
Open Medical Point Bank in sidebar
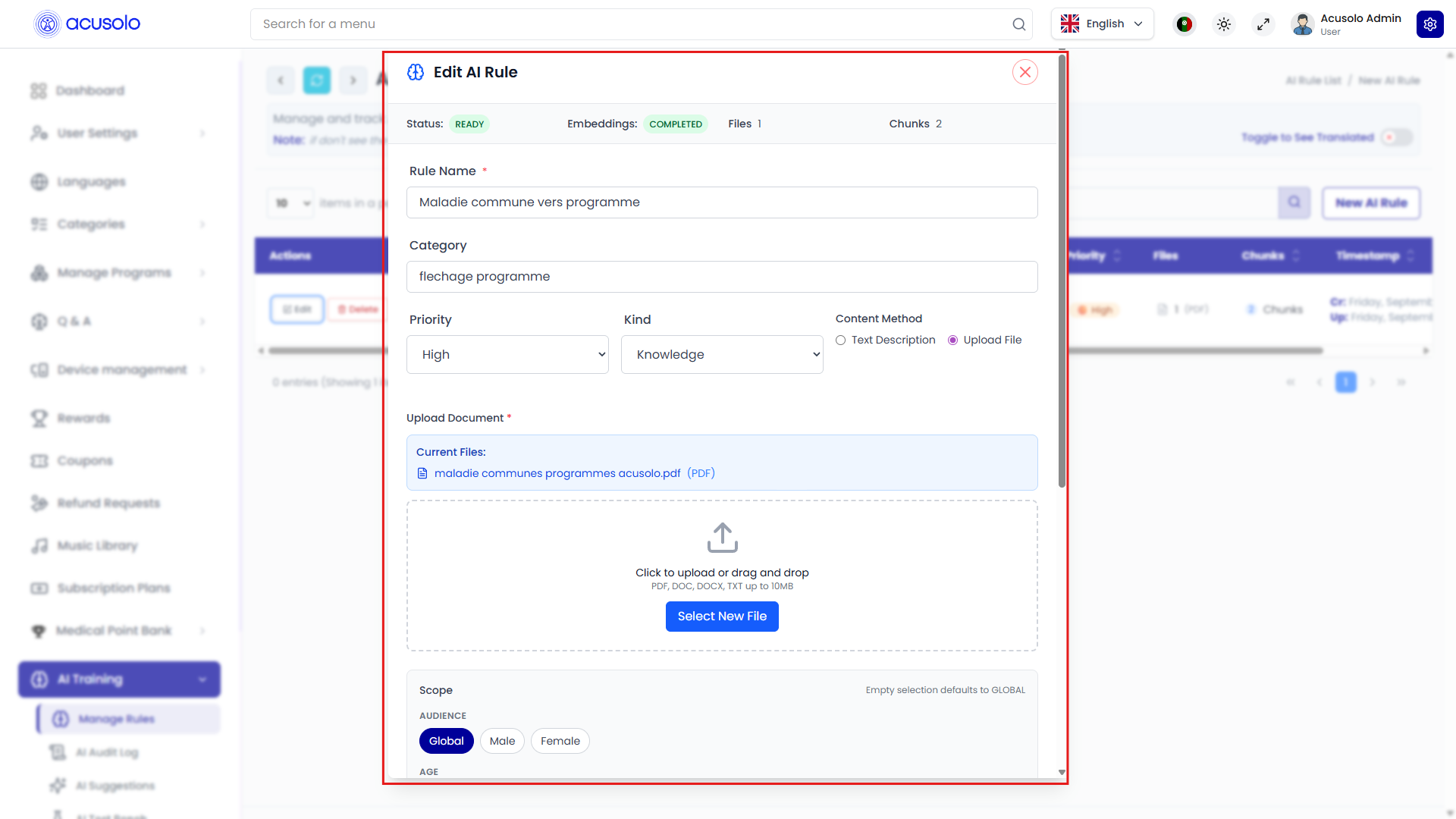click(x=119, y=631)
